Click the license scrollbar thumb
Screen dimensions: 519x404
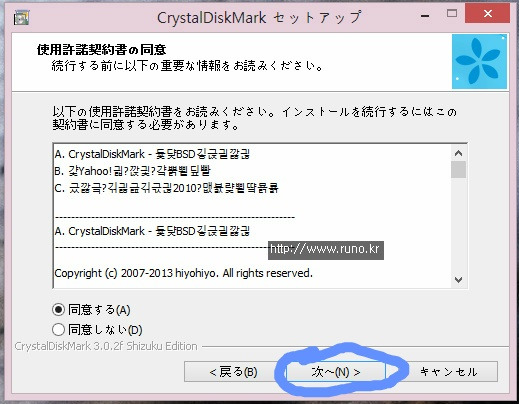tap(459, 169)
